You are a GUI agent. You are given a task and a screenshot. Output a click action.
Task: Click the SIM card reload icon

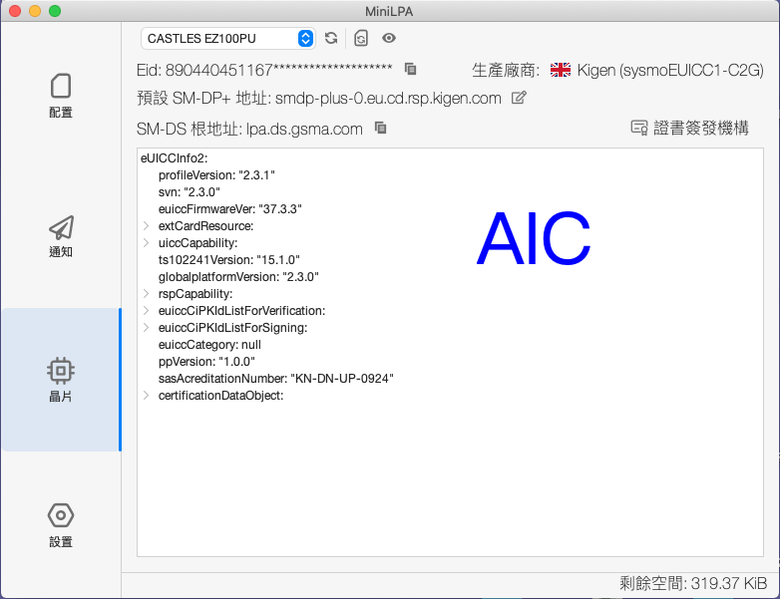[361, 38]
